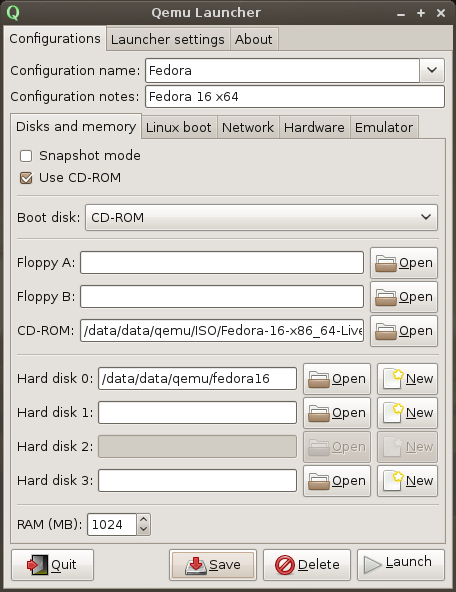Expand the Configuration name dropdown arrow

(x=432, y=70)
